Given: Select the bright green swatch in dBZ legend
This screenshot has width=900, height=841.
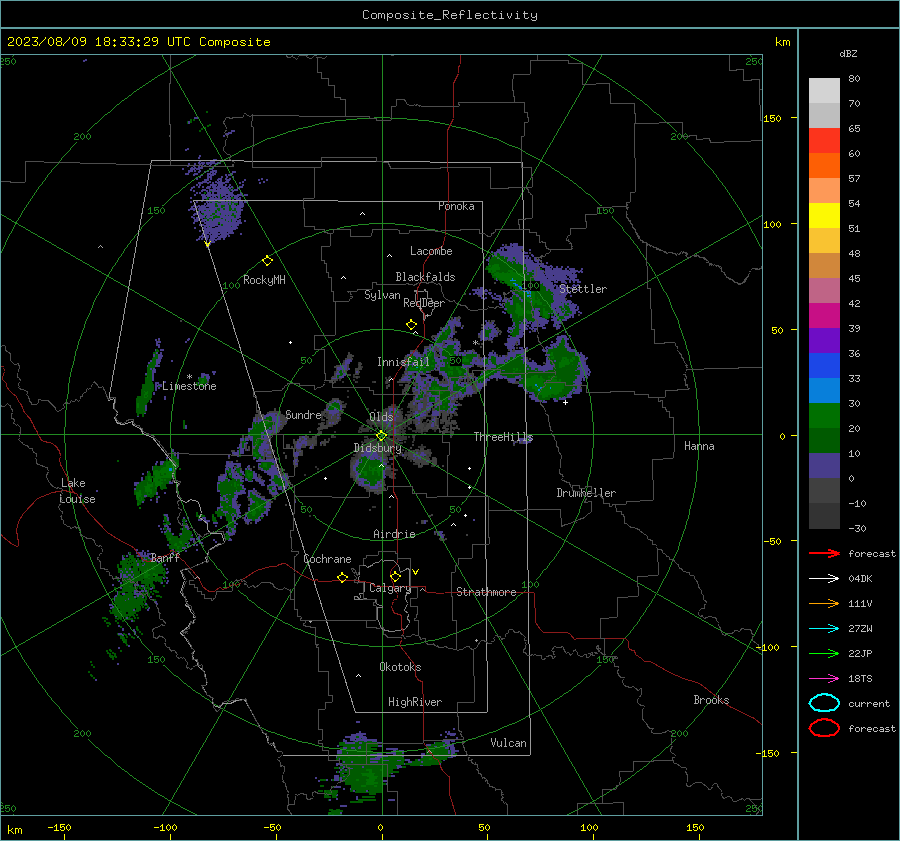Looking at the screenshot, I should click(824, 415).
